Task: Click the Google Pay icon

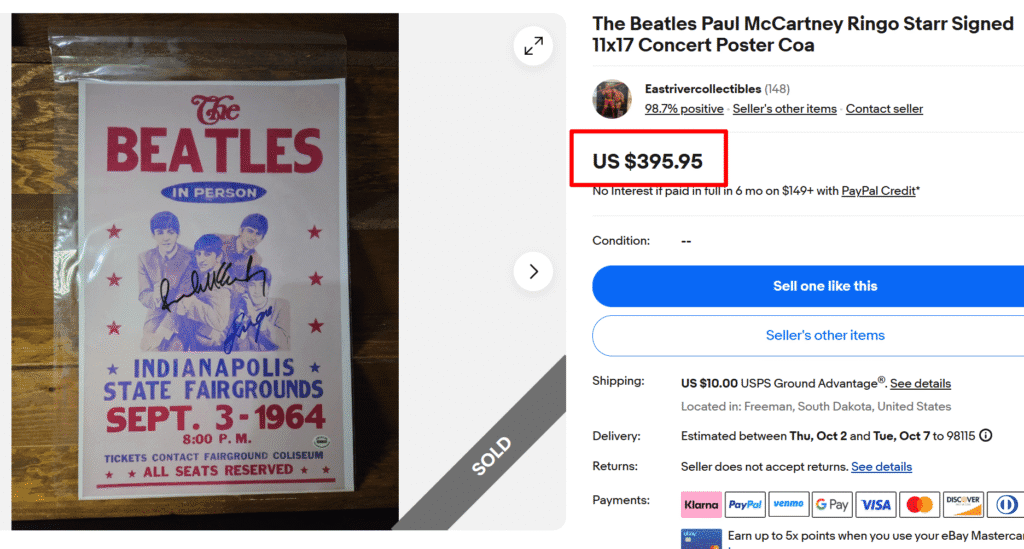Action: tap(832, 505)
